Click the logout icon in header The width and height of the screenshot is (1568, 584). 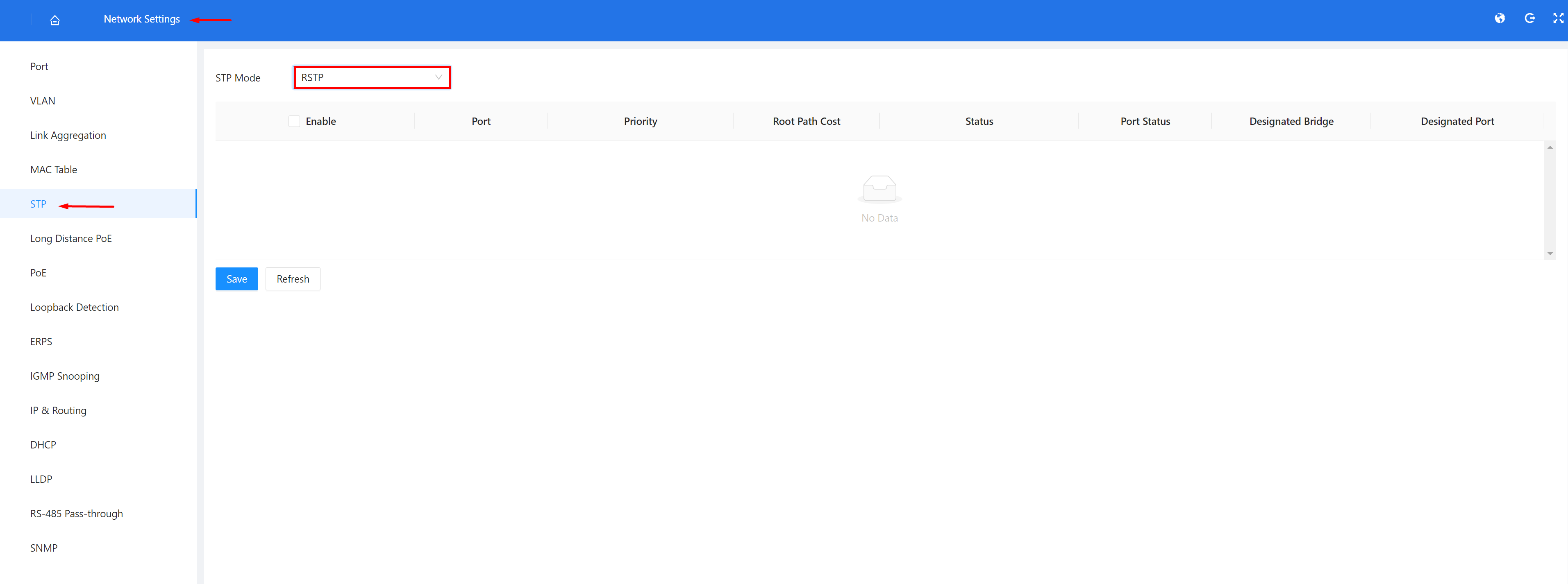point(1529,18)
